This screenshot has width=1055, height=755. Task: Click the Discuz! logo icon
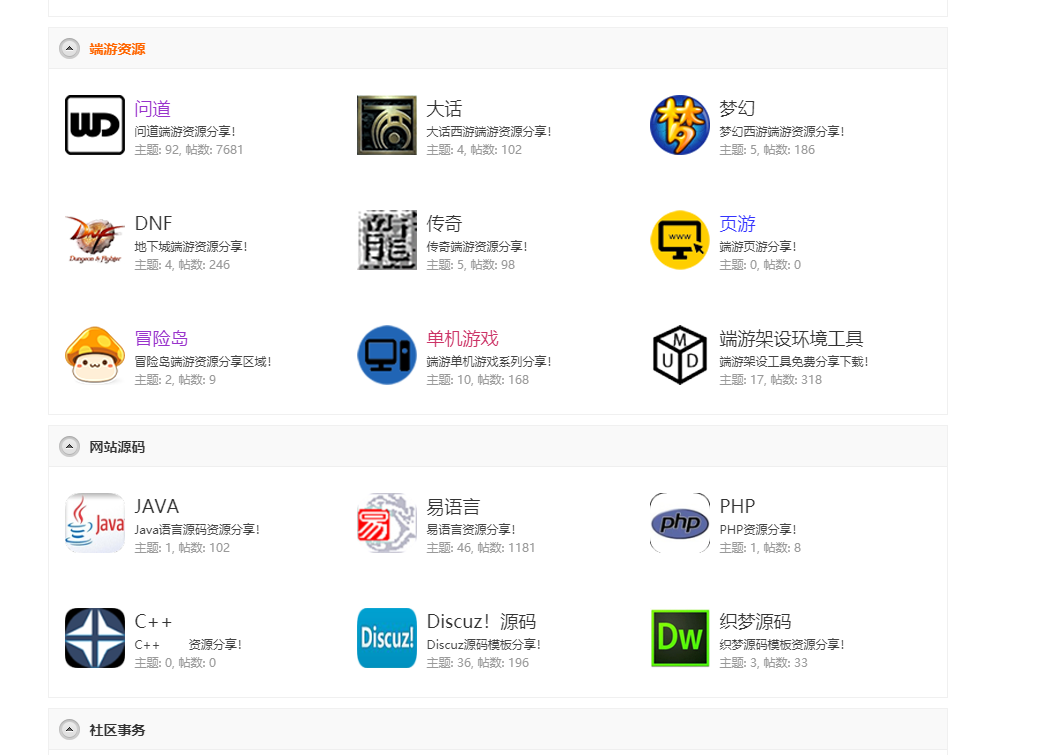(x=387, y=638)
